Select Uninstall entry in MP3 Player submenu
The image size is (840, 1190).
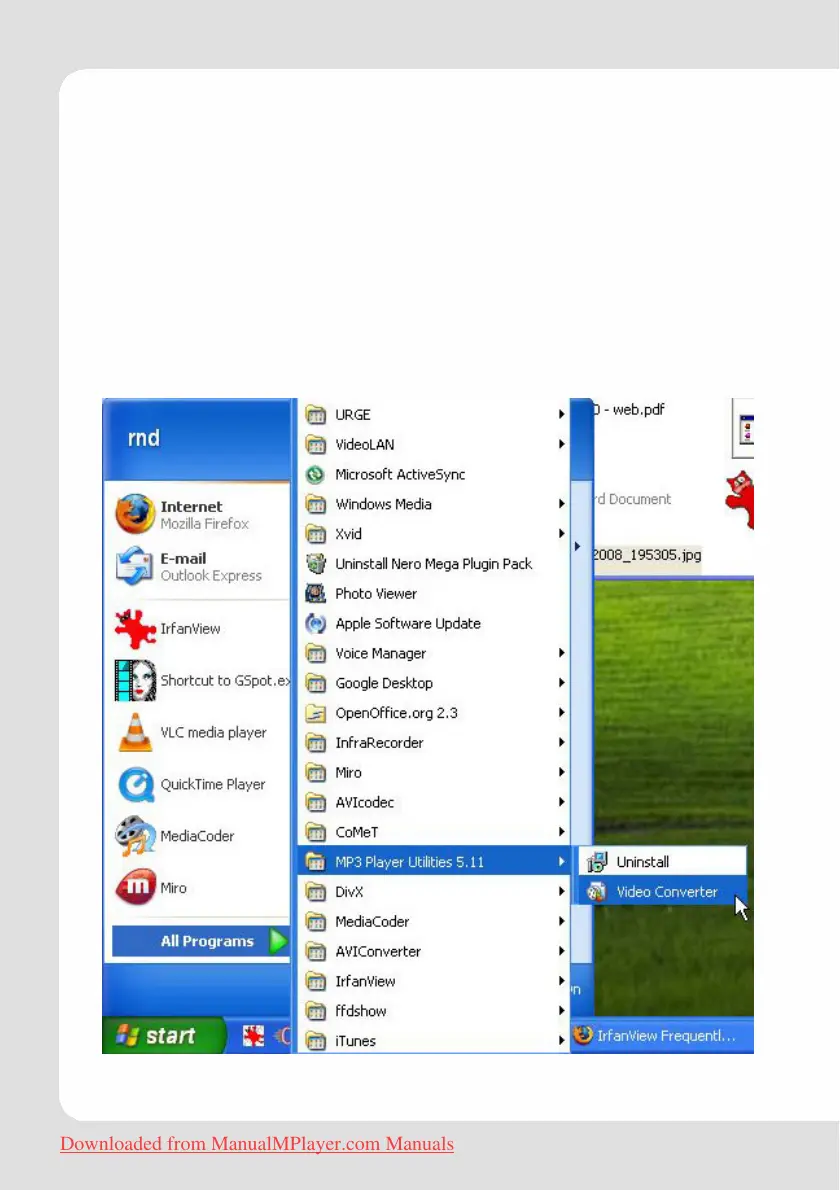(662, 862)
